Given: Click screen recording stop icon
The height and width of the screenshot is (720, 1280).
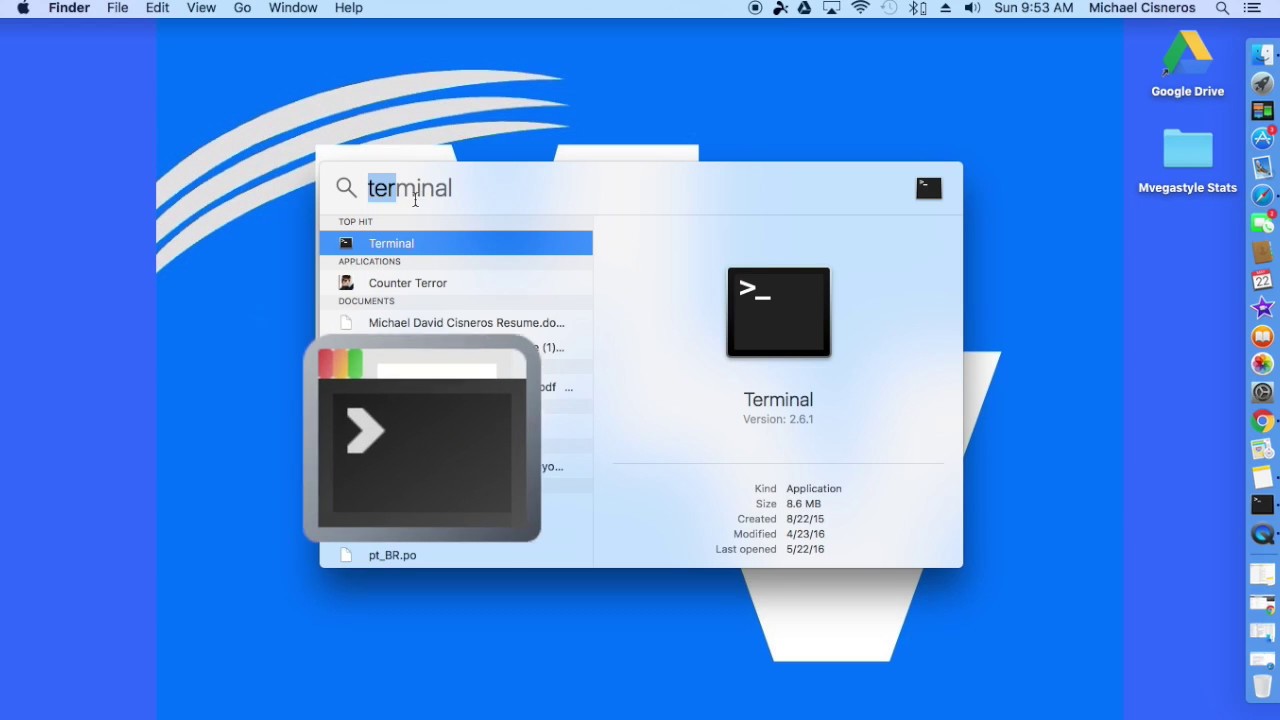Looking at the screenshot, I should 755,8.
